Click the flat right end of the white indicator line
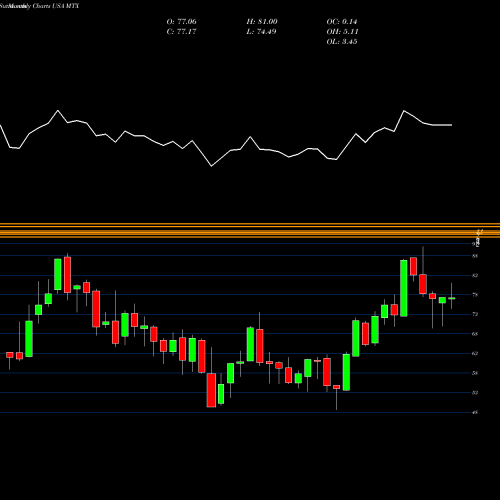Viewport: 500px width, 500px height. pos(442,125)
